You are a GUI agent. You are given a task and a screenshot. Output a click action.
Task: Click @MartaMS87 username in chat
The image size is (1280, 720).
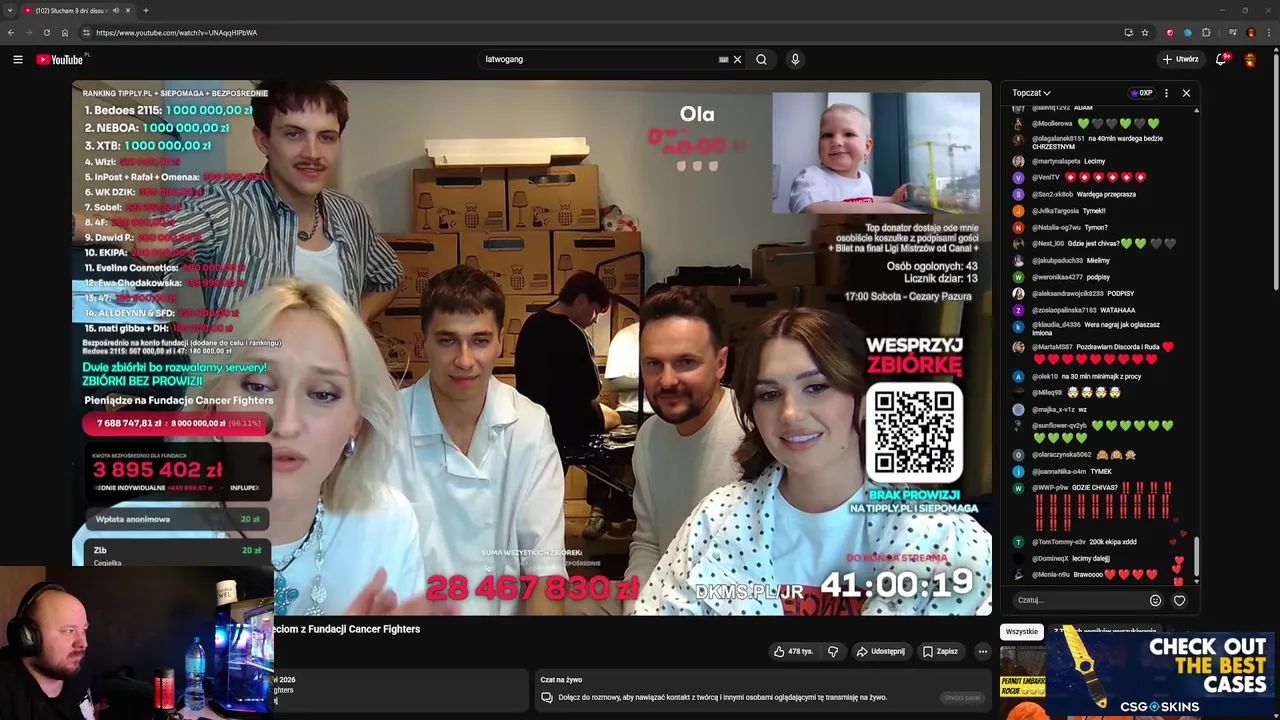[x=1052, y=347]
